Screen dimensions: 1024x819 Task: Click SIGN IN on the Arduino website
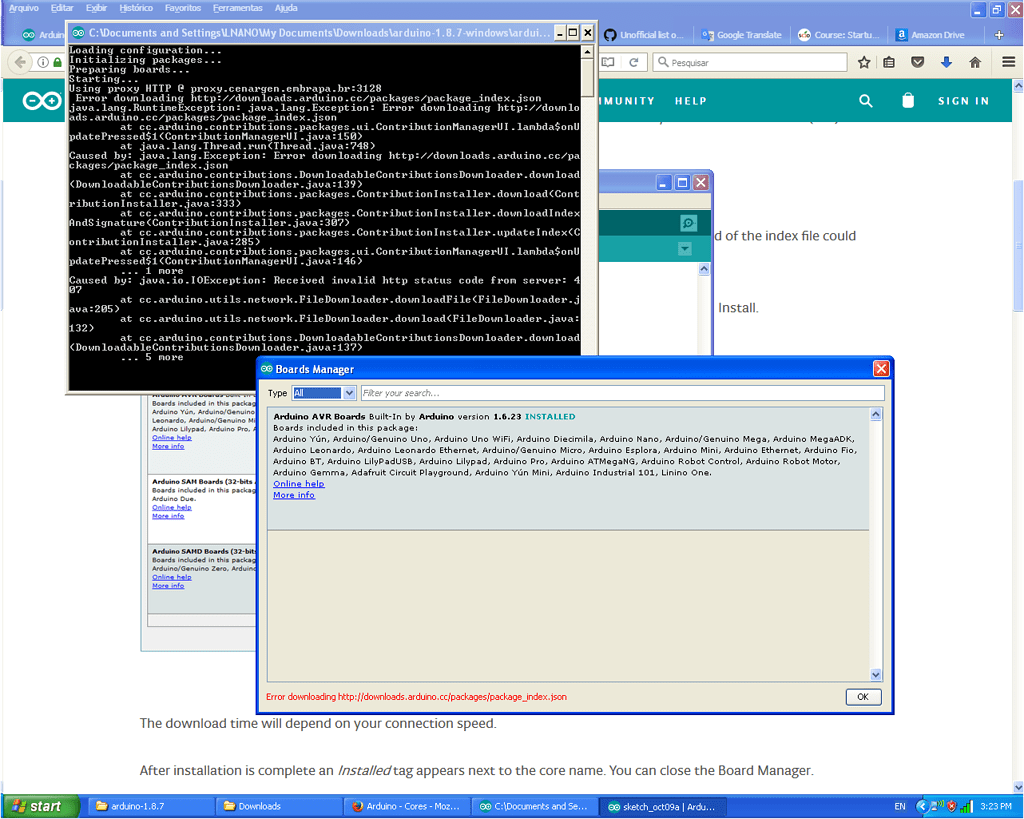pyautogui.click(x=963, y=100)
